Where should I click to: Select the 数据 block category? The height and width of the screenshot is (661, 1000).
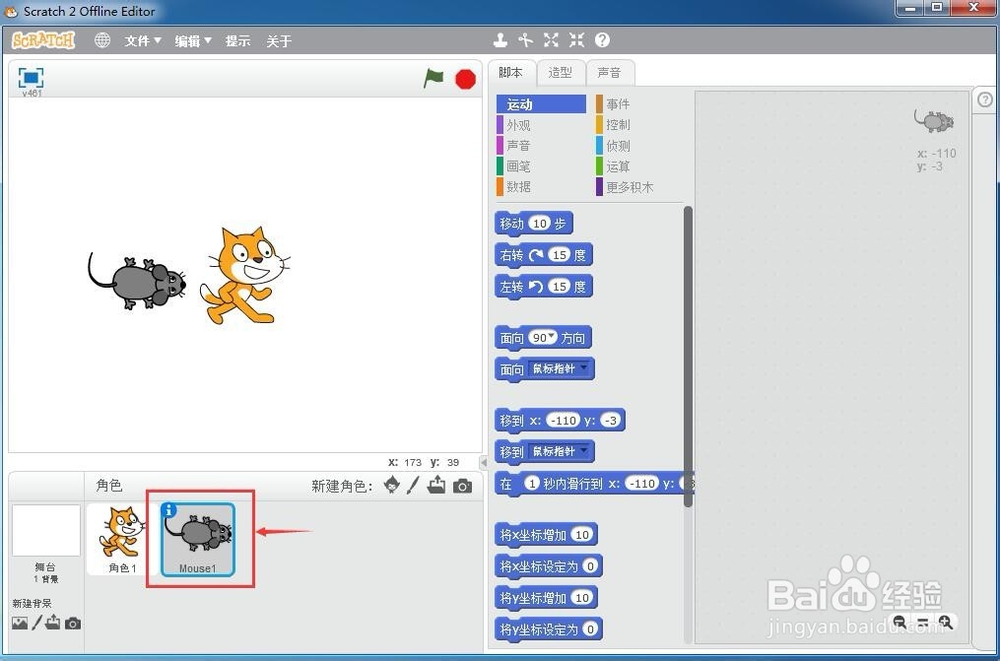pos(541,187)
